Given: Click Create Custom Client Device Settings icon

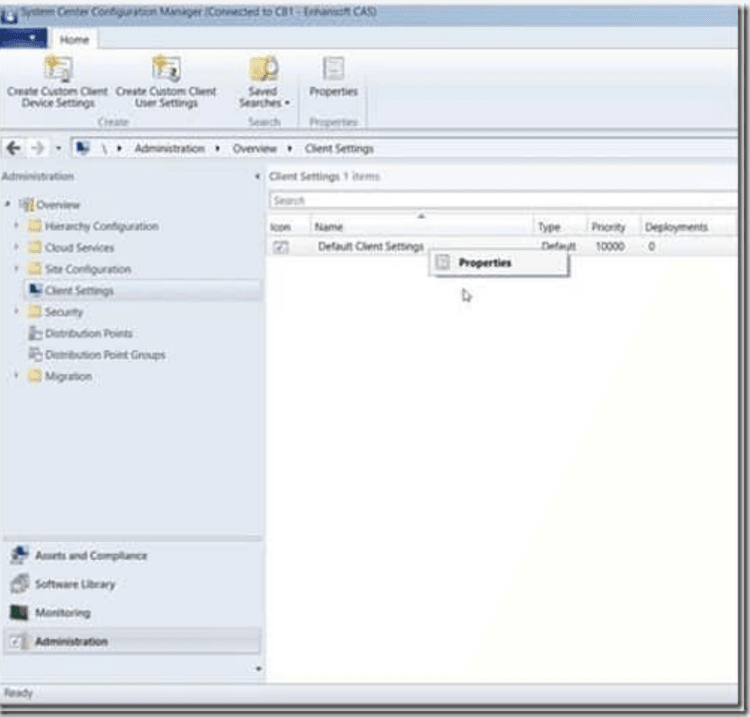Looking at the screenshot, I should point(58,69).
